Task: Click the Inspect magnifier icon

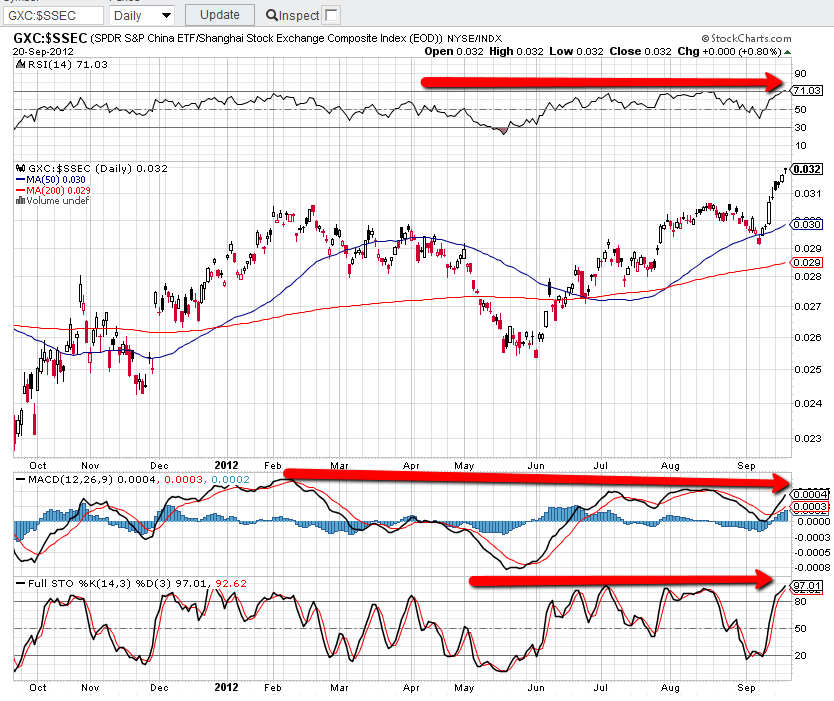Action: (271, 15)
